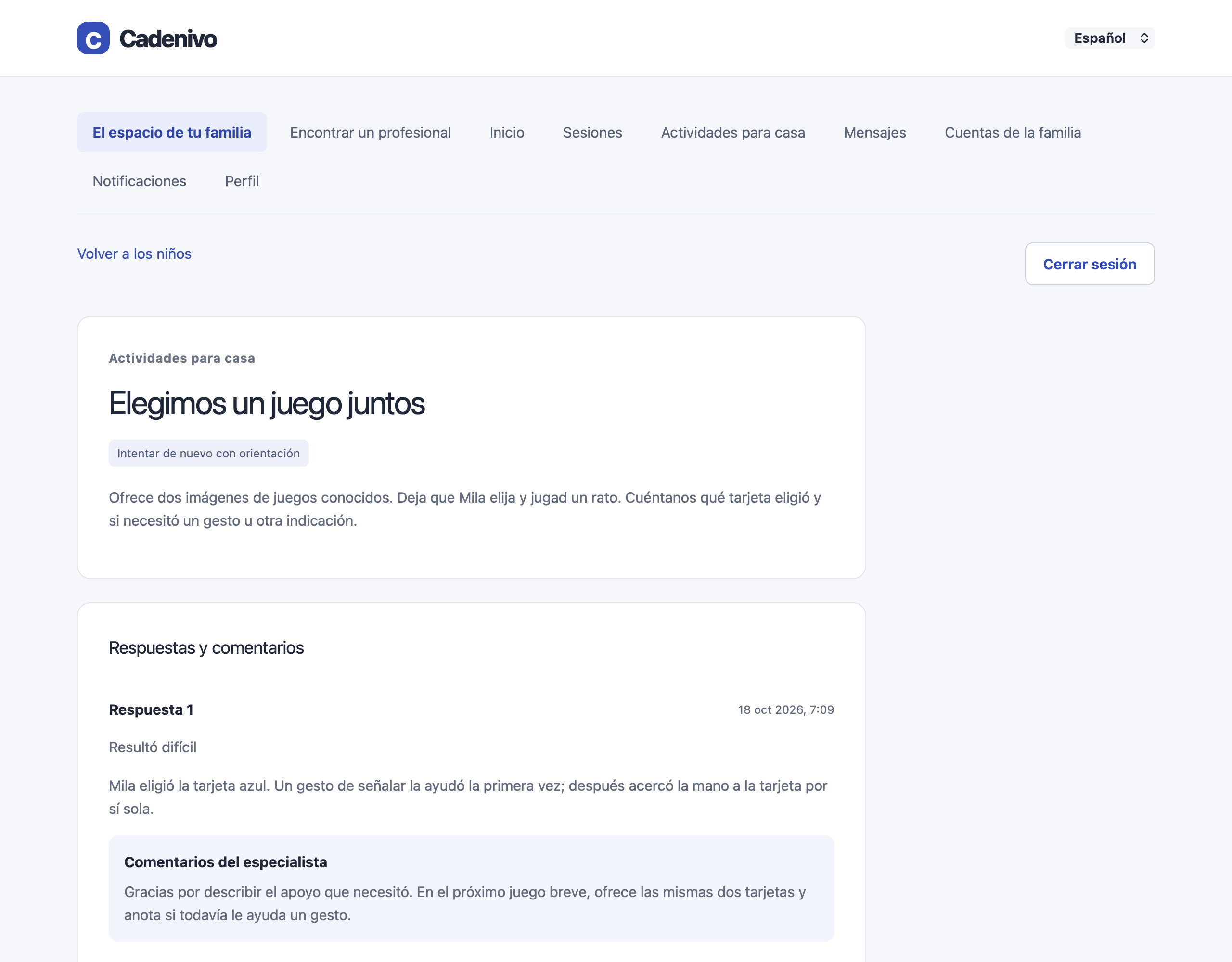This screenshot has width=1232, height=962.
Task: Open Actividades para casa in navigation
Action: (733, 132)
